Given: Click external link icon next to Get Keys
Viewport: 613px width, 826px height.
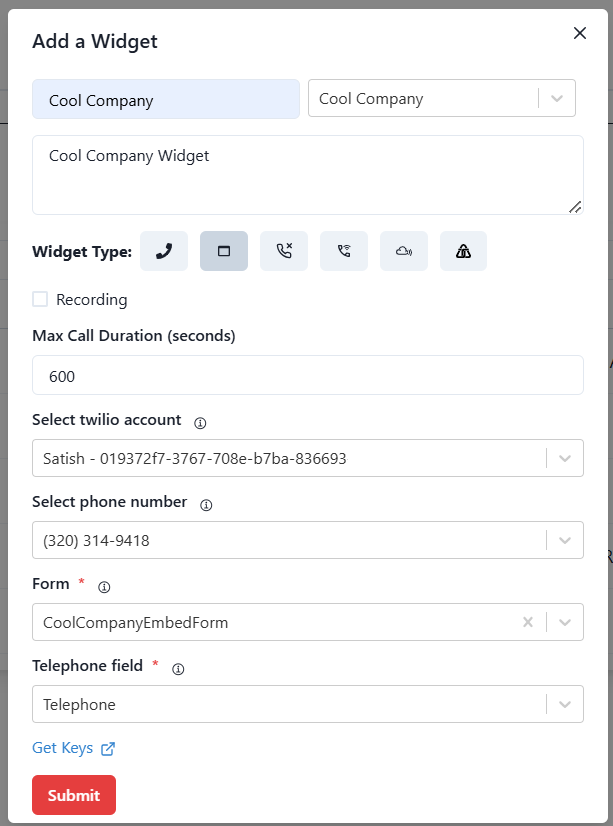Looking at the screenshot, I should [108, 749].
